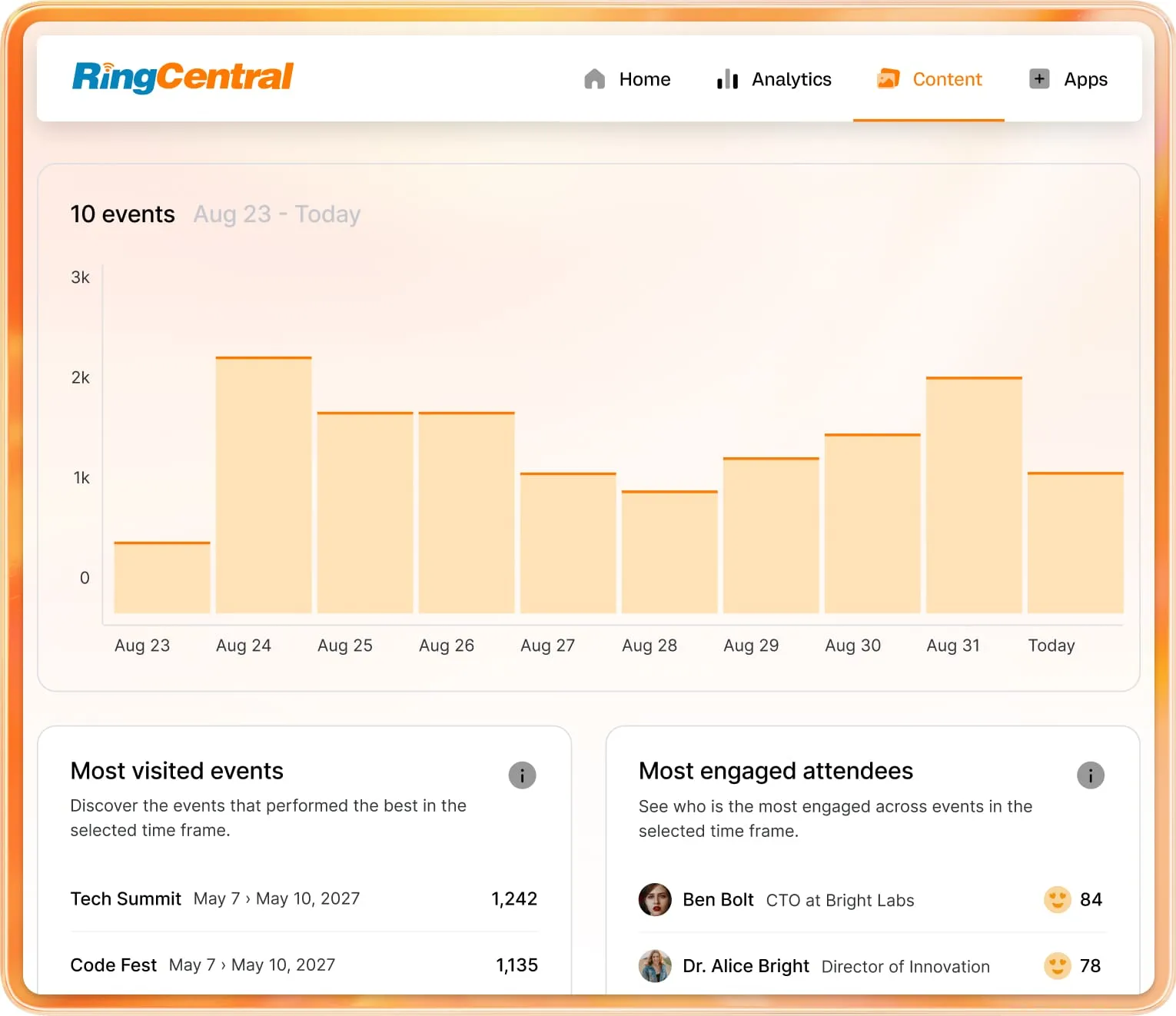Switch to the Analytics tab
Screen dimensions: 1176x1016
point(791,79)
